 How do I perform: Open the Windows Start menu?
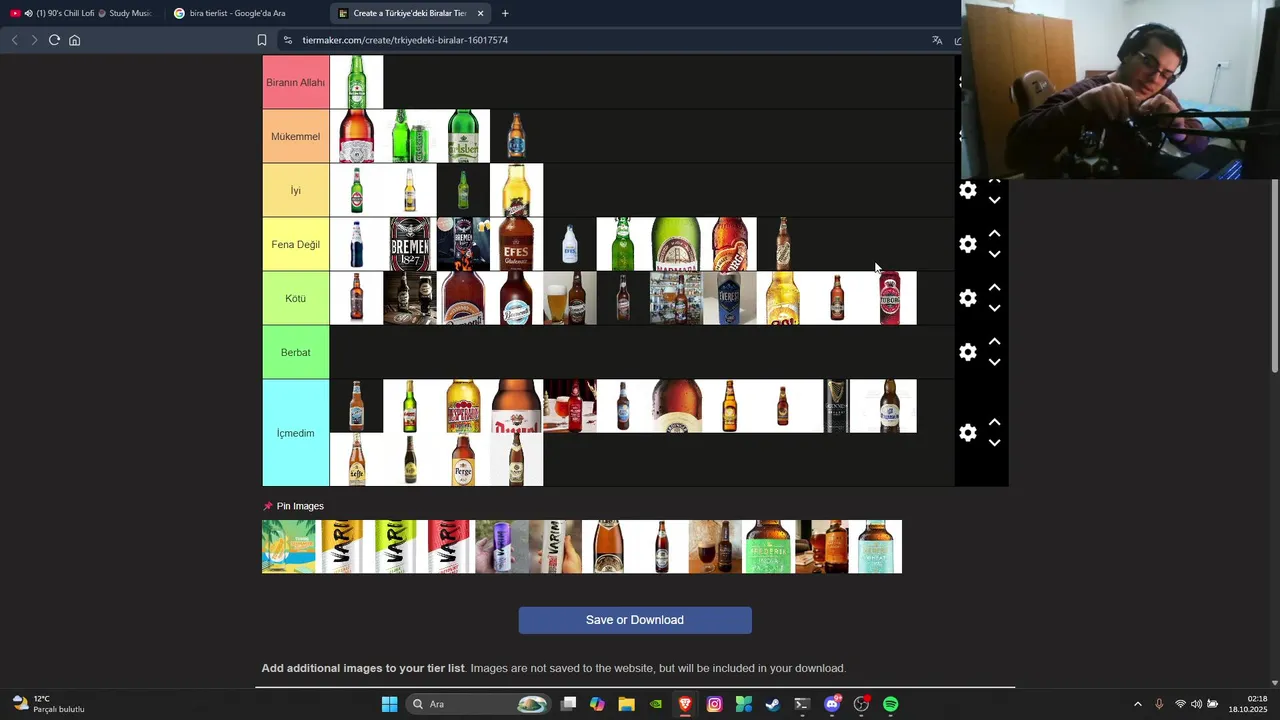(389, 704)
